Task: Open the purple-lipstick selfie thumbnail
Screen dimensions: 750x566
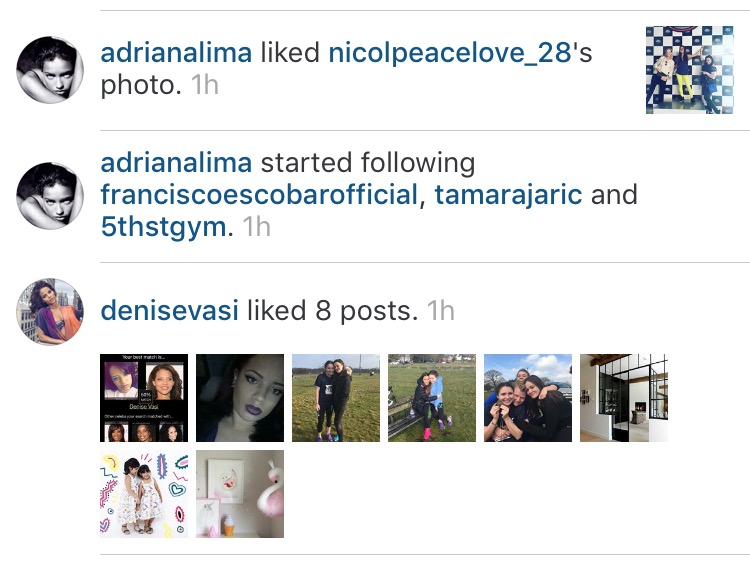Action: [240, 398]
